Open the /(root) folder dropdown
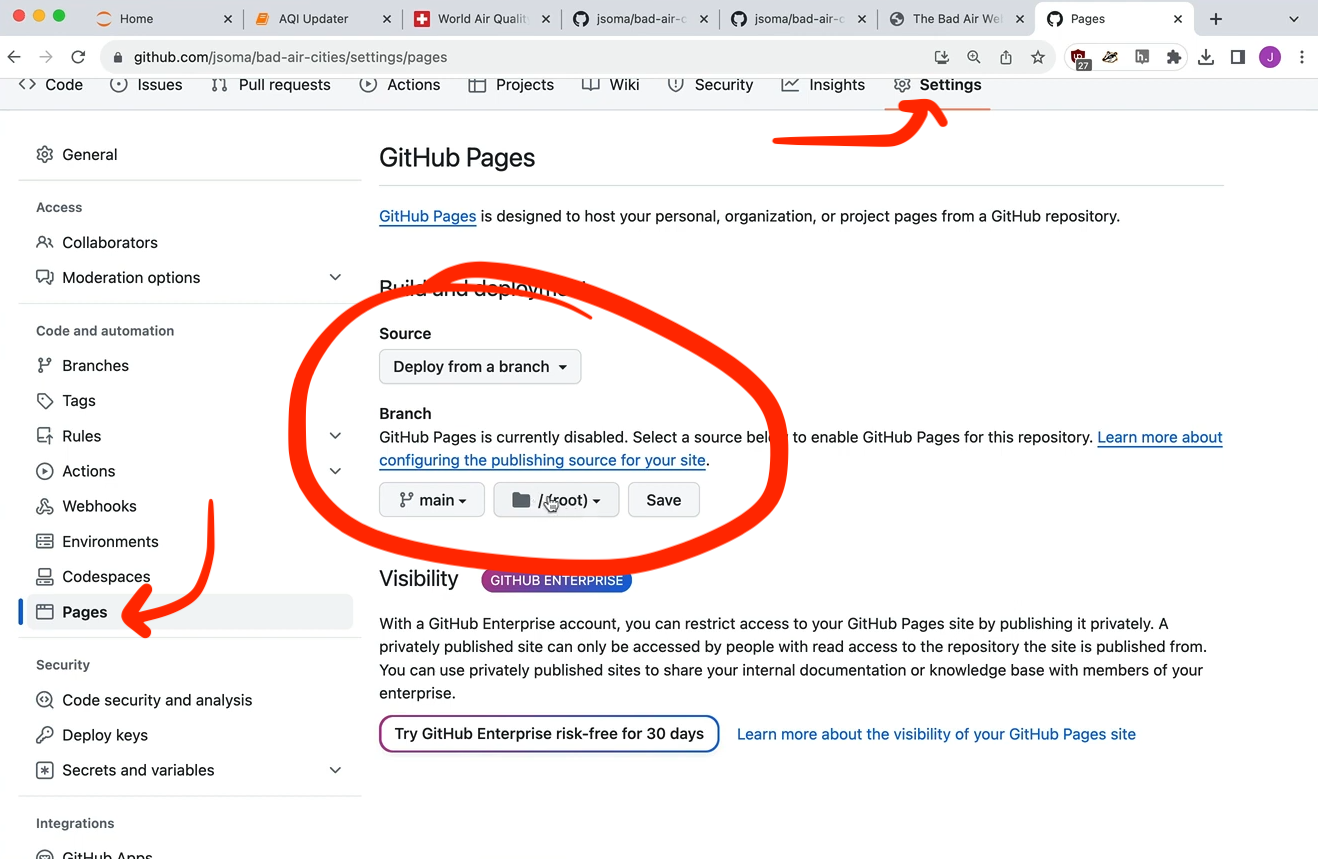This screenshot has height=859, width=1318. tap(556, 500)
